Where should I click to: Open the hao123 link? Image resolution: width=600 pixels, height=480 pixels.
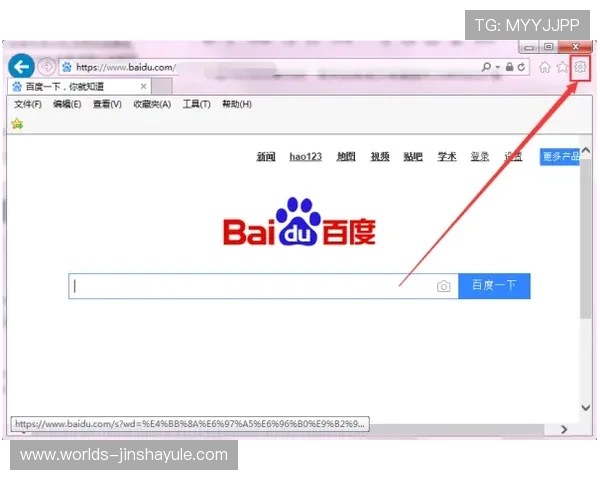pos(305,157)
